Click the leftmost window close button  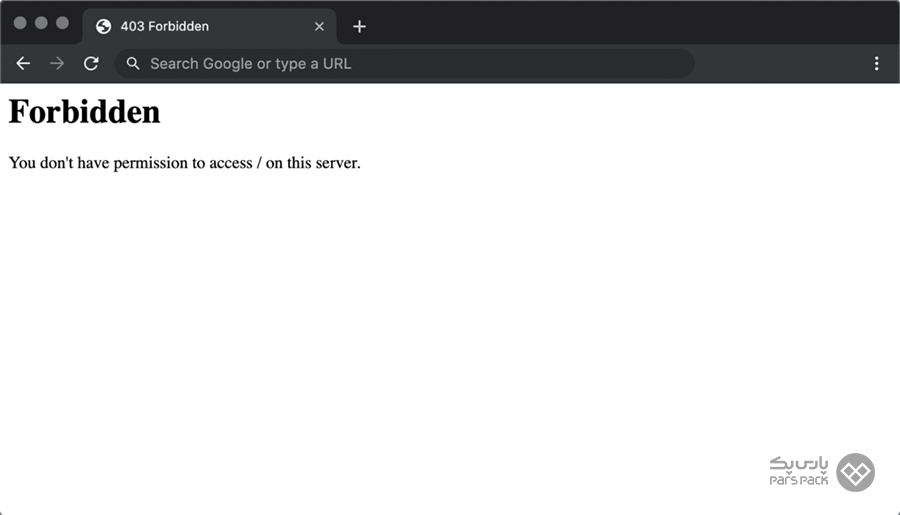20,23
